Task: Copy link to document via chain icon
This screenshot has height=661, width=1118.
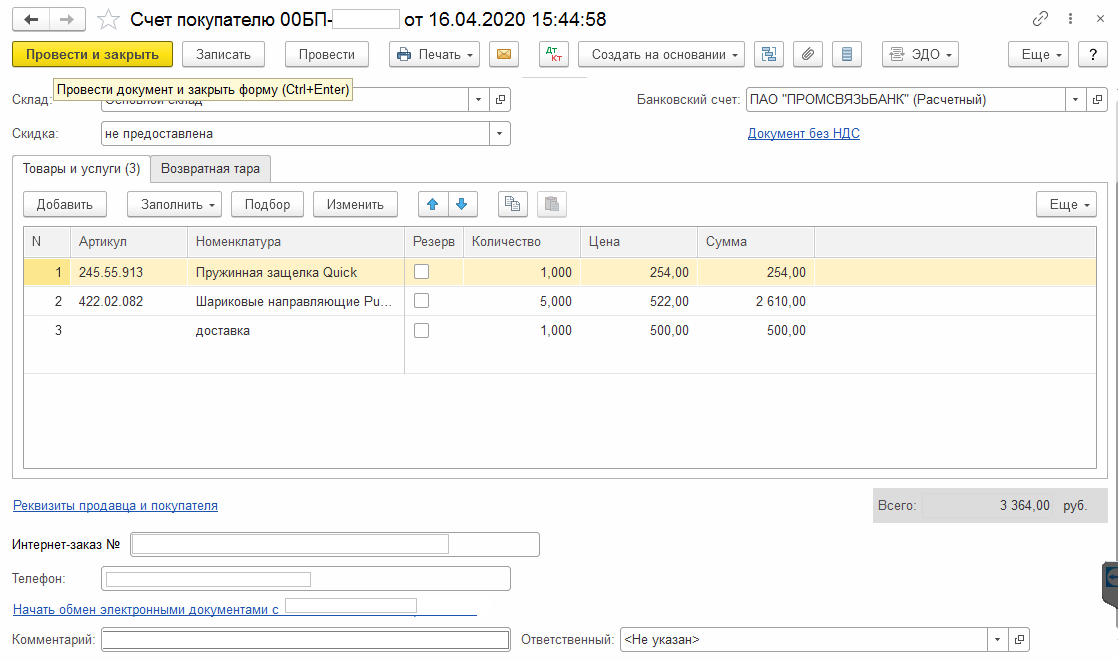Action: click(x=1040, y=19)
